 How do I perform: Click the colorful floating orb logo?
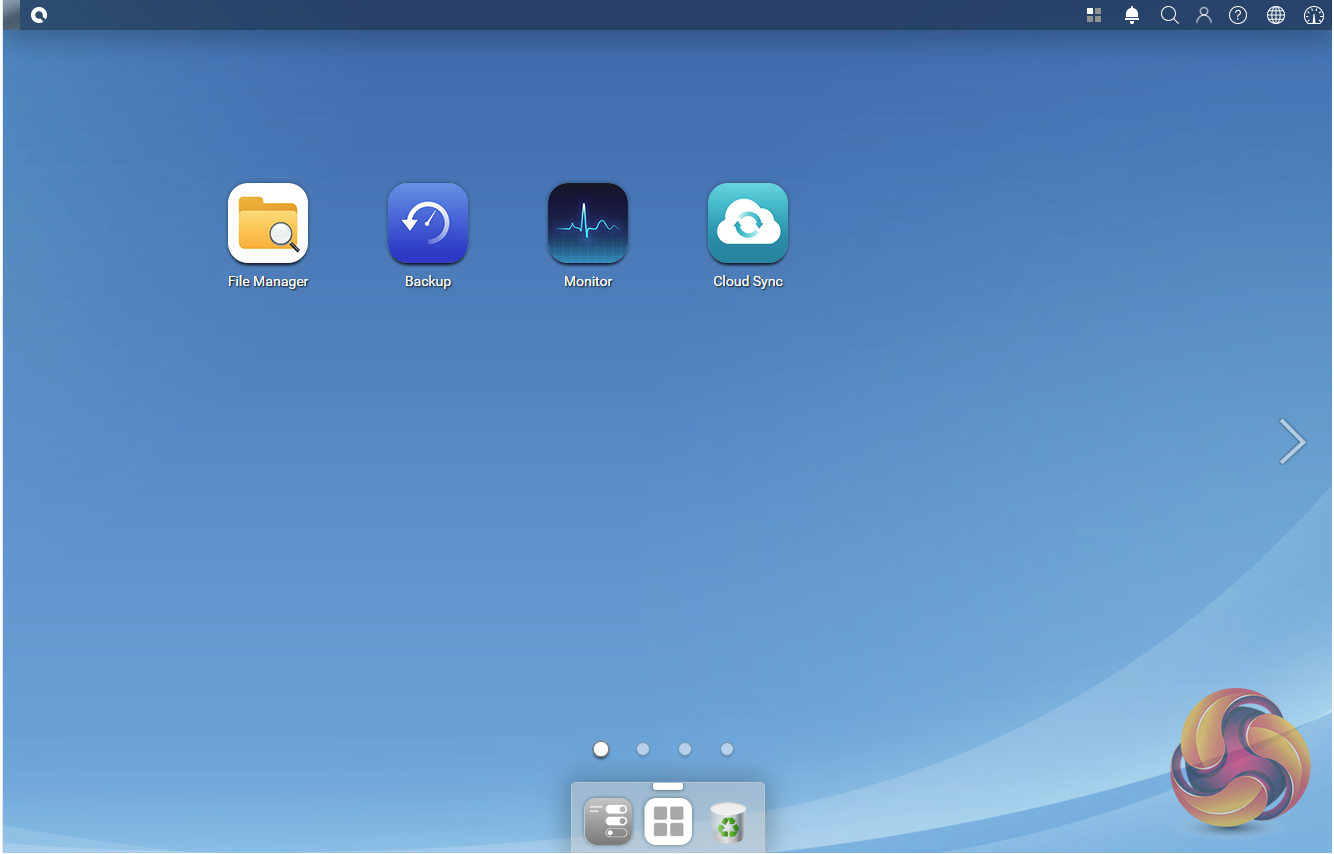1240,757
